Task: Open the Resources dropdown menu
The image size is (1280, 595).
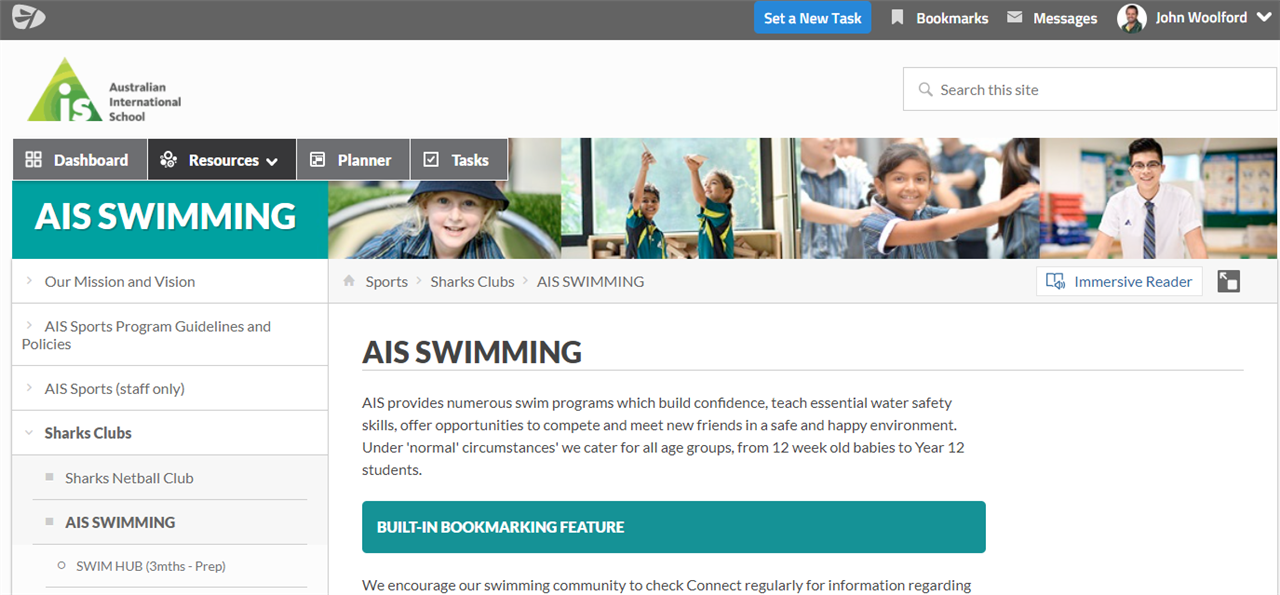Action: 222,160
